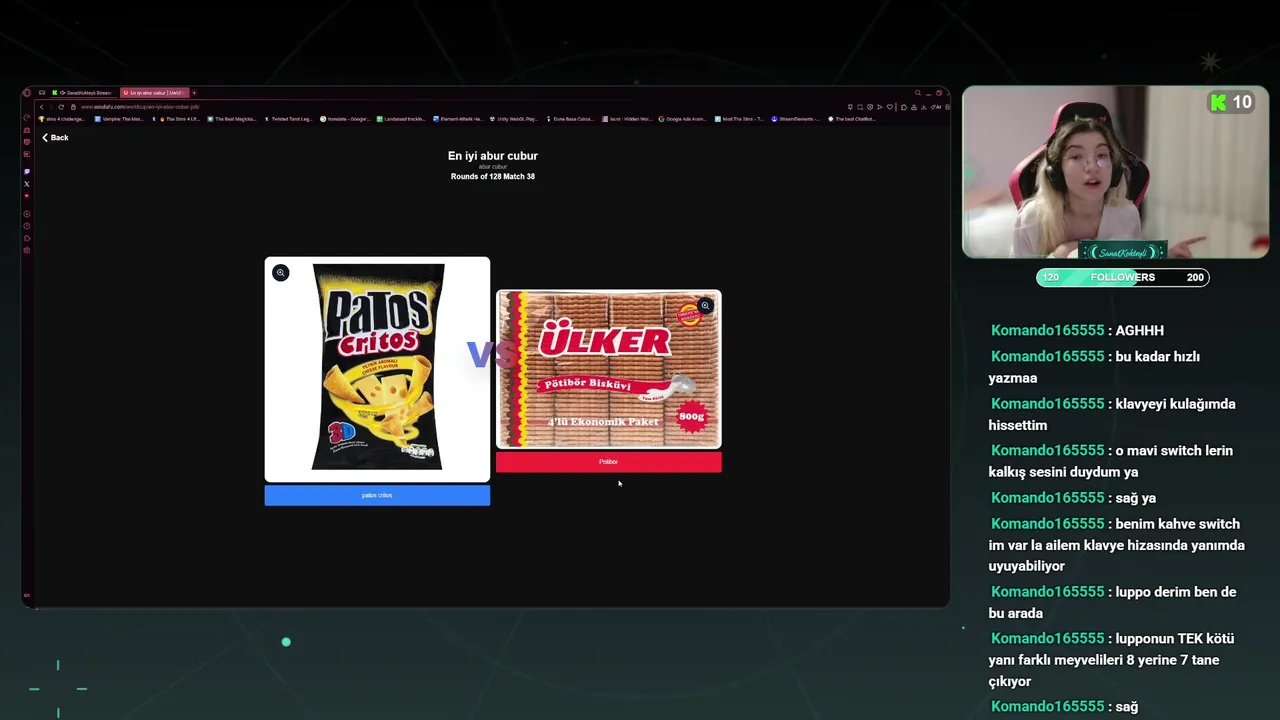
Task: Click the "En iyi abur cubur" heading
Action: click(x=493, y=156)
